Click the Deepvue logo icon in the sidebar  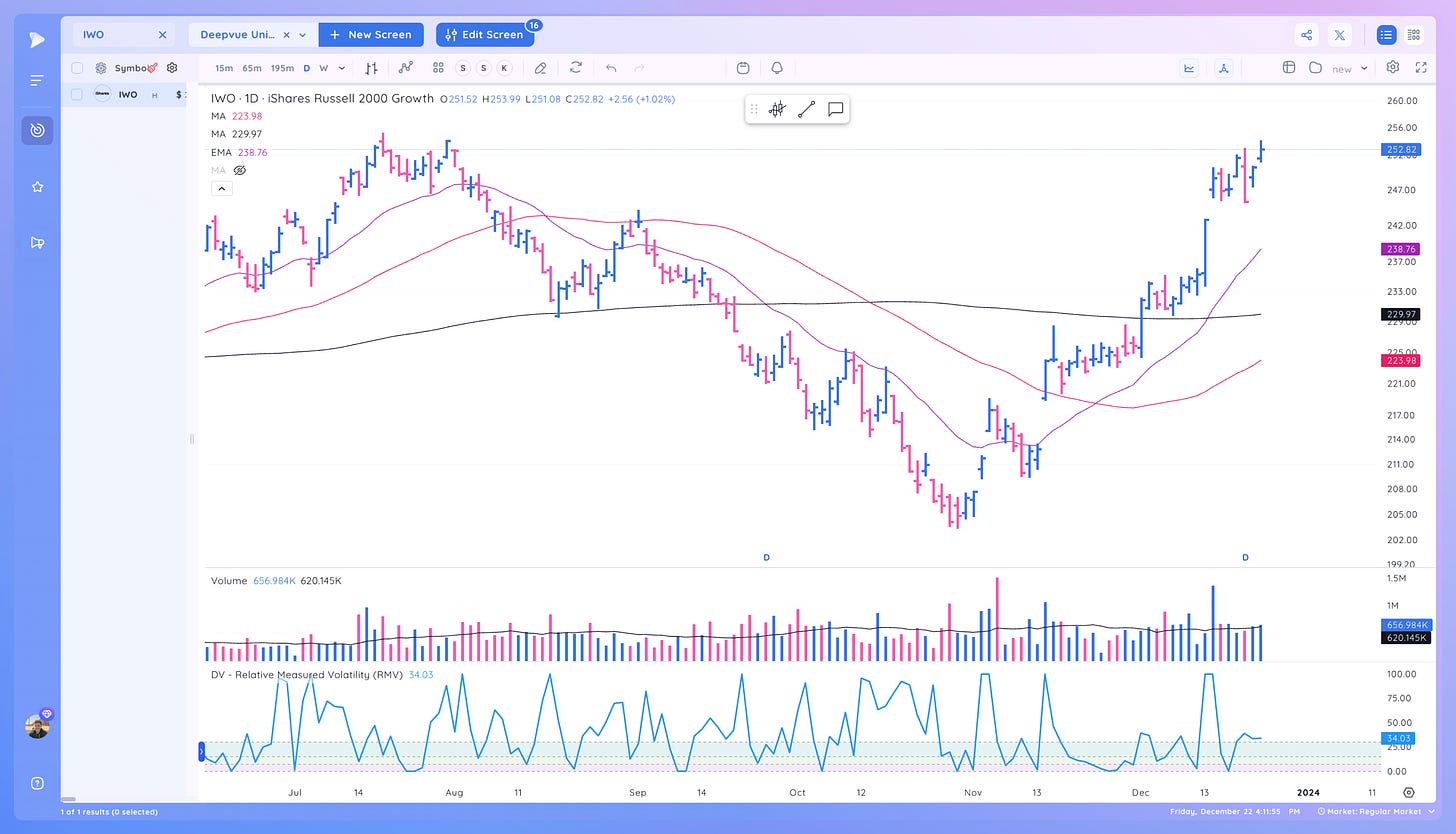[x=37, y=39]
